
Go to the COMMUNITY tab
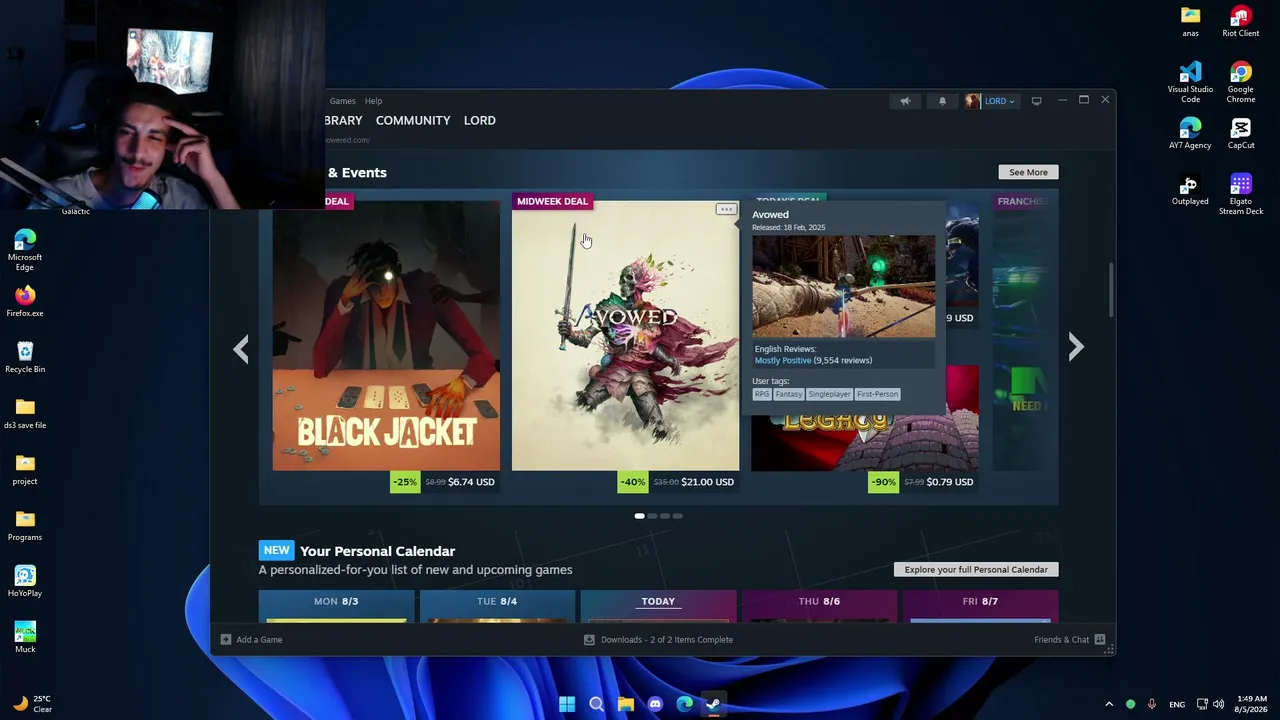pos(413,120)
